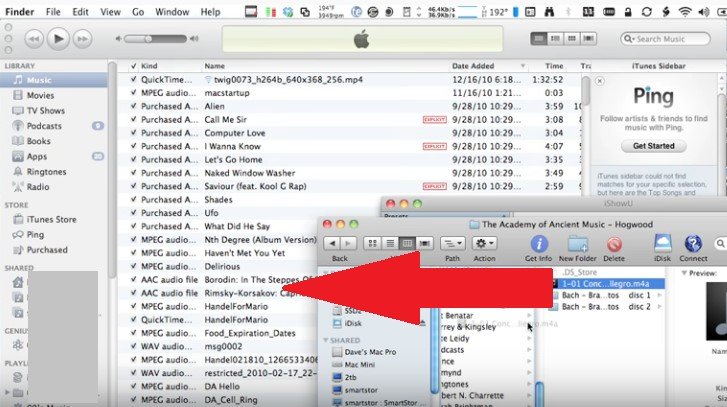Viewport: 727px width, 407px height.
Task: Uncheck the box next to DA Hello
Action: pyautogui.click(x=134, y=386)
